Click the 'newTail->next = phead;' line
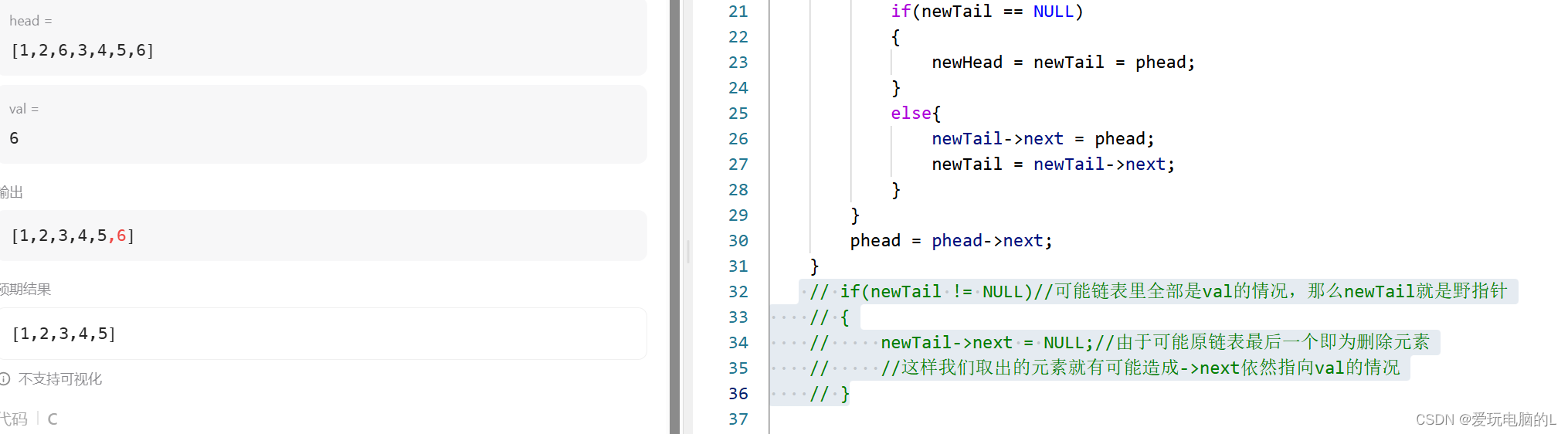This screenshot has height=434, width=1568. pos(1043,139)
